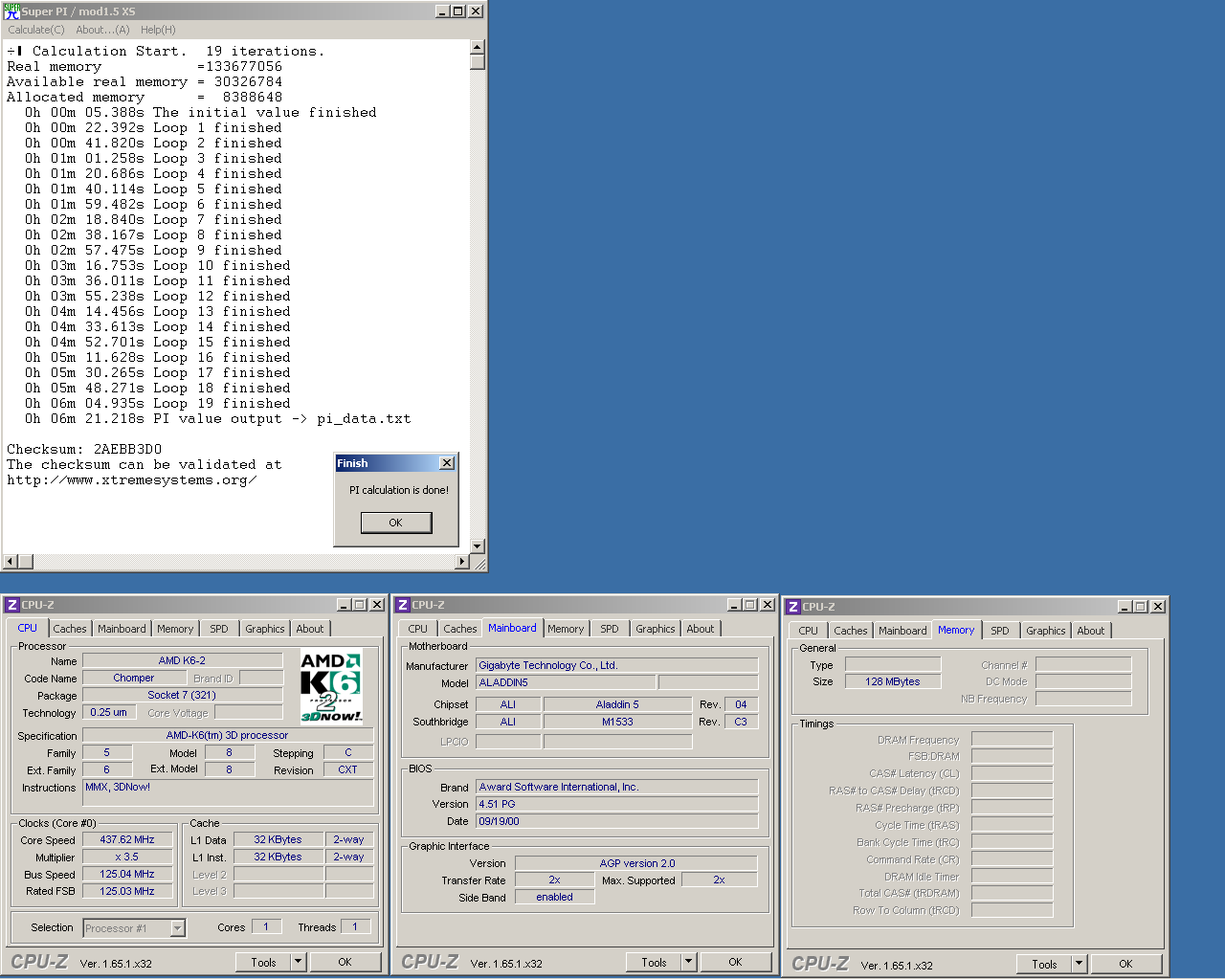Viewport: 1225px width, 980px height.
Task: Click the Tools button in the Memory CPU-Z window
Action: point(1045,965)
